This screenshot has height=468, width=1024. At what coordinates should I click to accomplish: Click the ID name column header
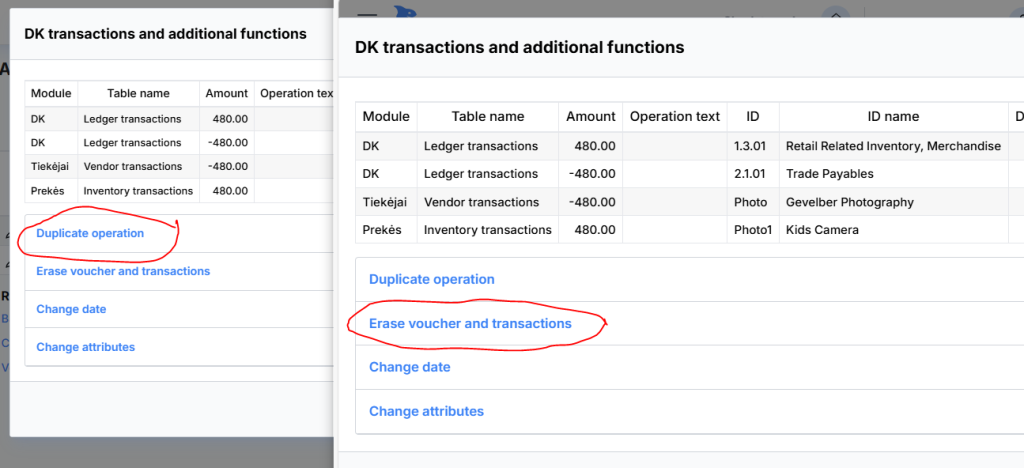click(x=893, y=116)
